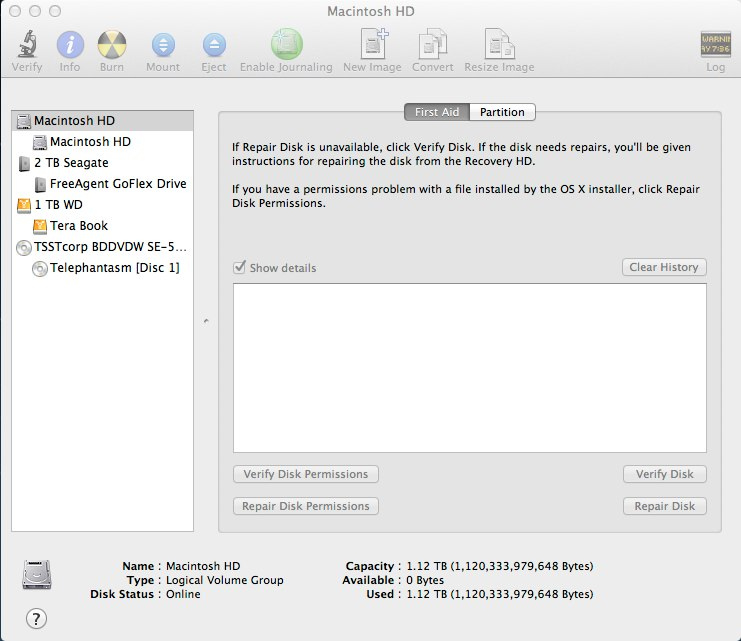
Task: Select the indented Macintosh HD volume
Action: click(x=103, y=142)
